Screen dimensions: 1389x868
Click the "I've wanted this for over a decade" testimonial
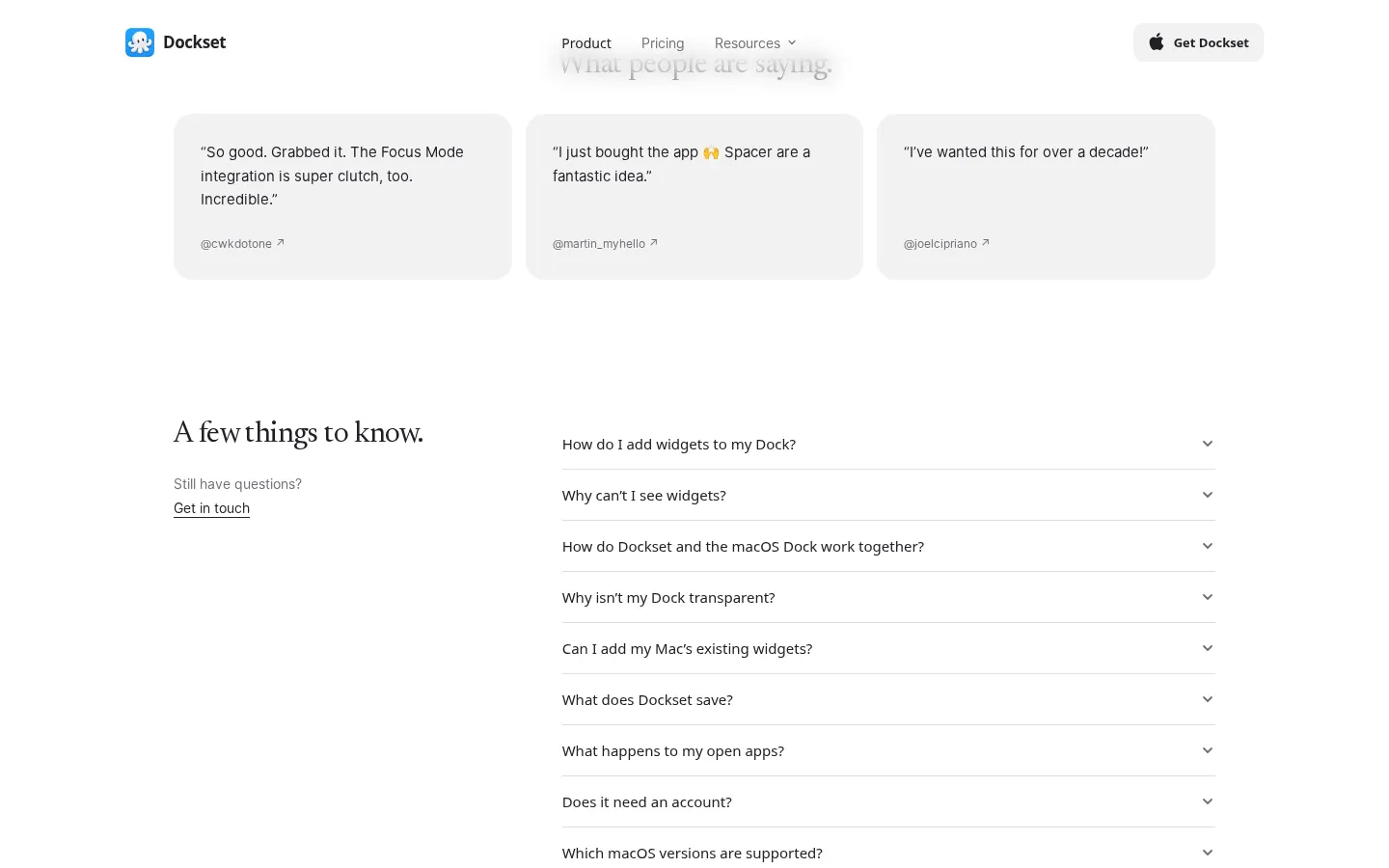[1046, 197]
